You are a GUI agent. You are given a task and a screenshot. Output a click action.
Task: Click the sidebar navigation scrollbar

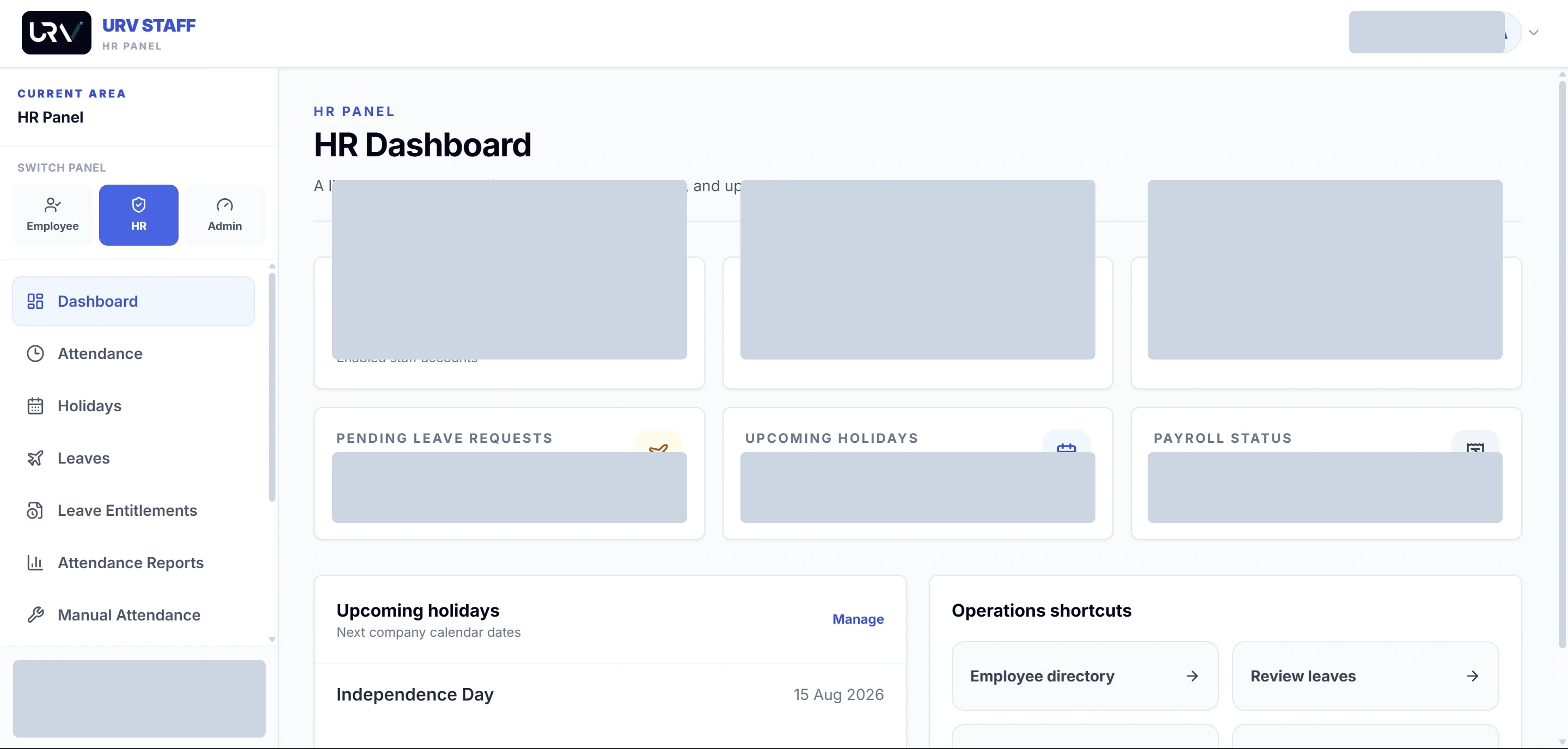coord(272,387)
